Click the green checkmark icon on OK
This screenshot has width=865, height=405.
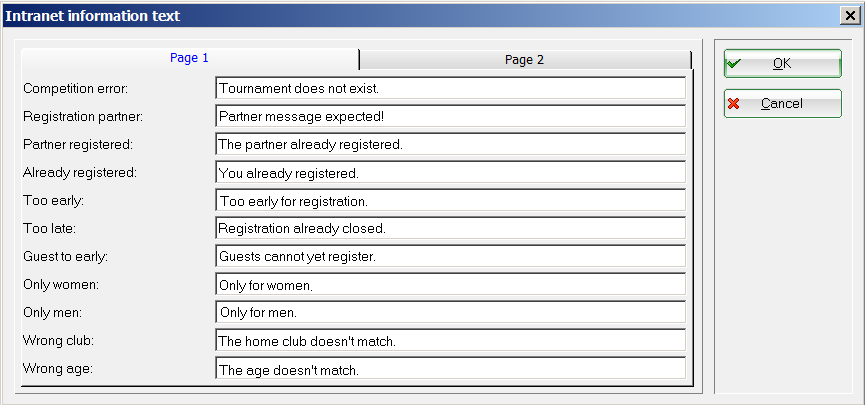click(x=734, y=63)
